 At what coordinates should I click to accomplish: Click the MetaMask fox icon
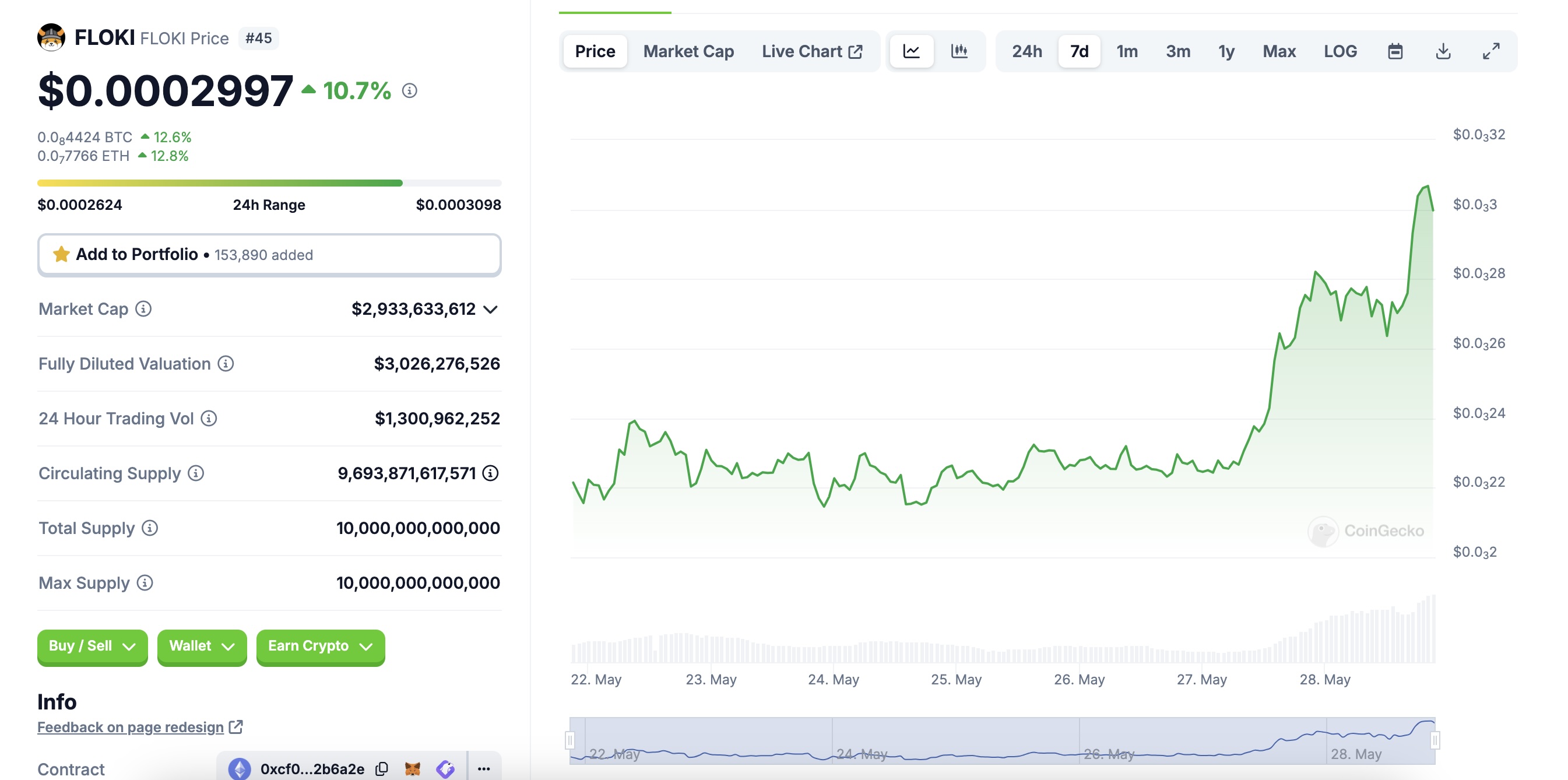tap(413, 768)
